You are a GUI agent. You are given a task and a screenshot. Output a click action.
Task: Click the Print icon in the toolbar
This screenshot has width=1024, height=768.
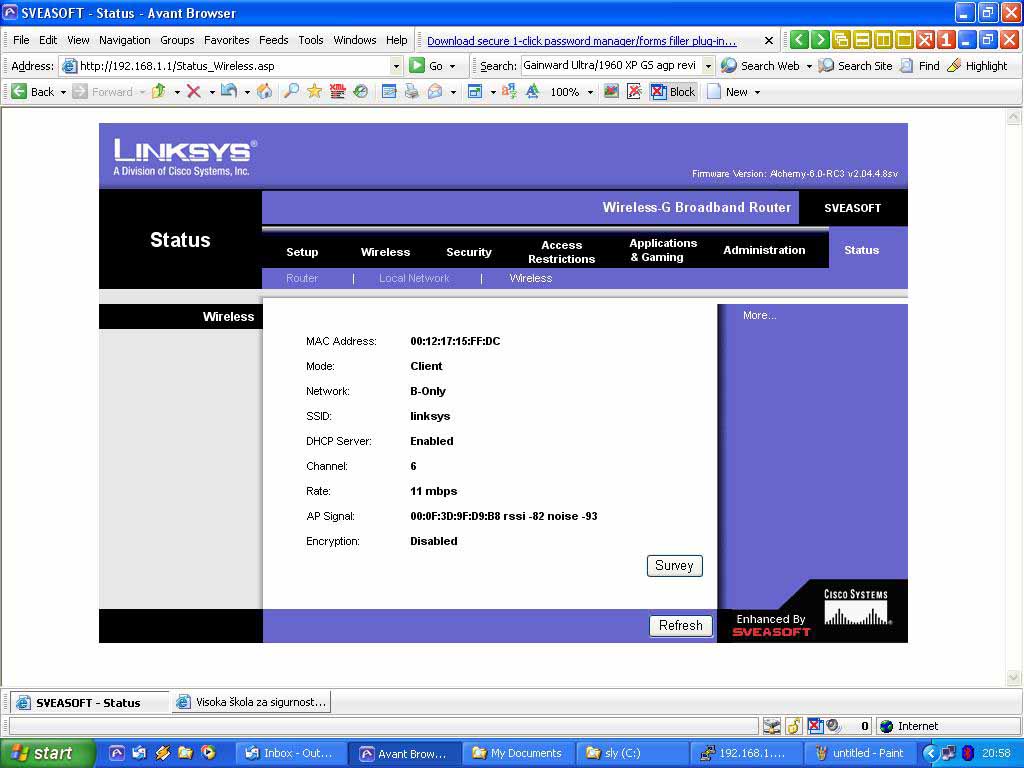click(x=411, y=92)
